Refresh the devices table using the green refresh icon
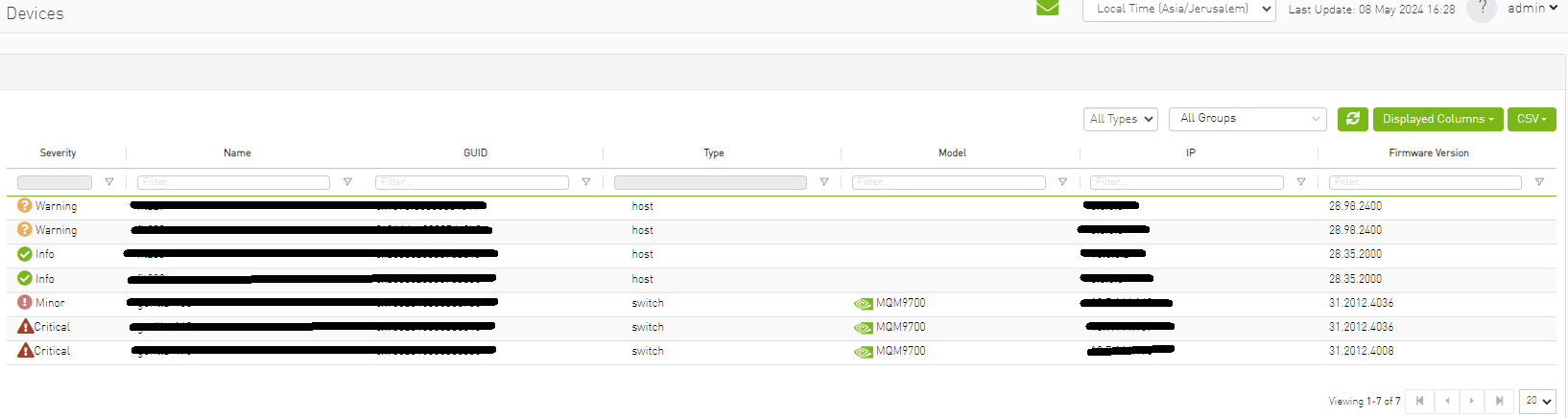 tap(1353, 119)
